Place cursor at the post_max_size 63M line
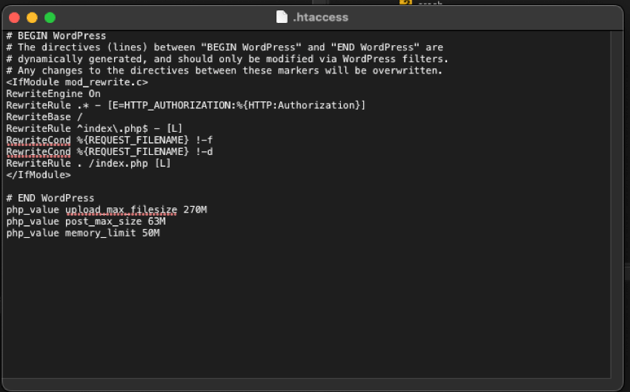The image size is (630, 392). 86,221
